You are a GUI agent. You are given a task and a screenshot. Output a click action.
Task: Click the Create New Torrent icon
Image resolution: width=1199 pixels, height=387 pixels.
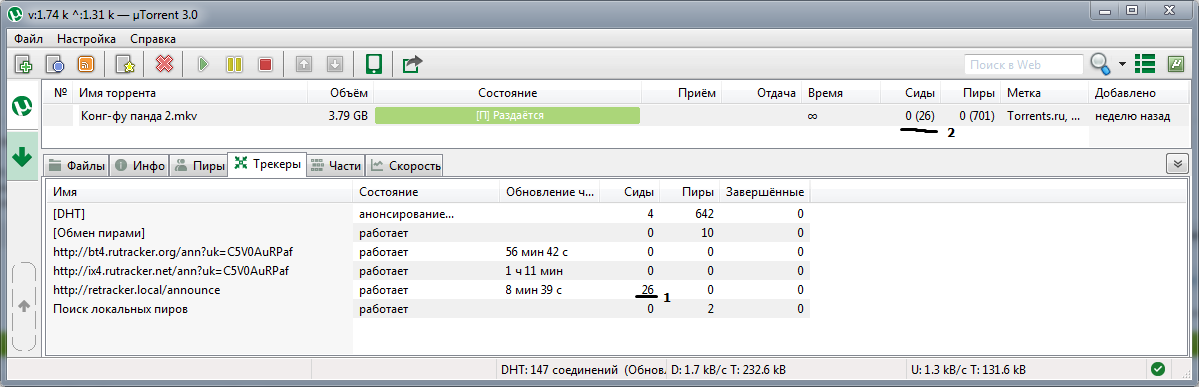click(x=125, y=64)
